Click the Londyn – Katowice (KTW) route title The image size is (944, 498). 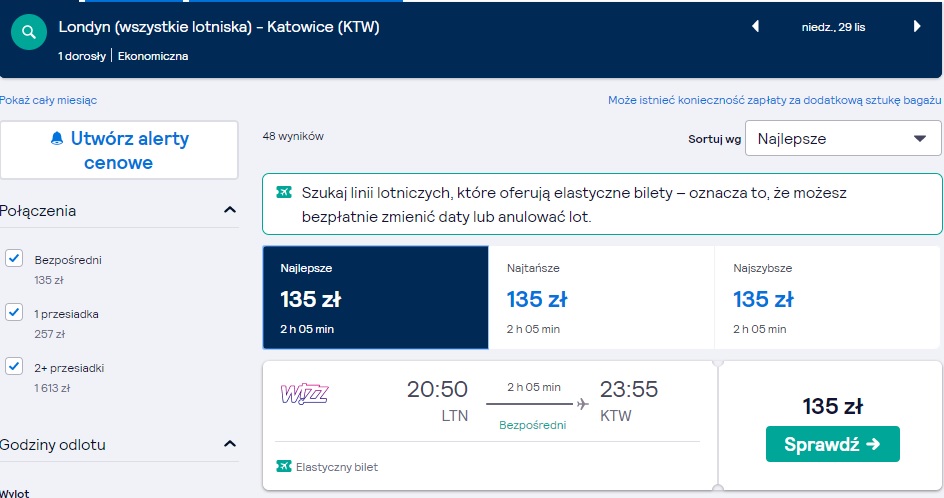(219, 27)
